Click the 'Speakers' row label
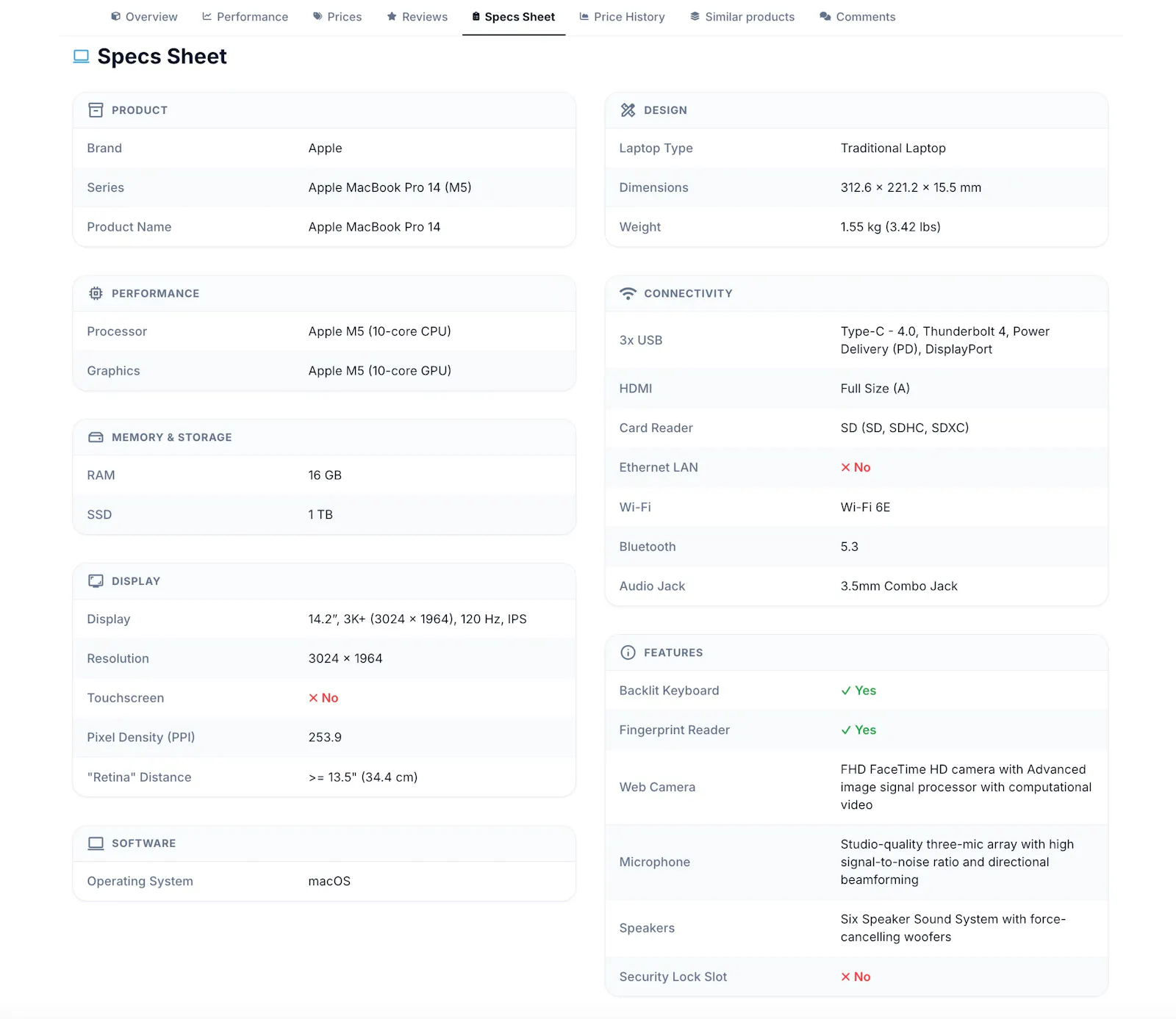This screenshot has width=1176, height=1019. (647, 929)
